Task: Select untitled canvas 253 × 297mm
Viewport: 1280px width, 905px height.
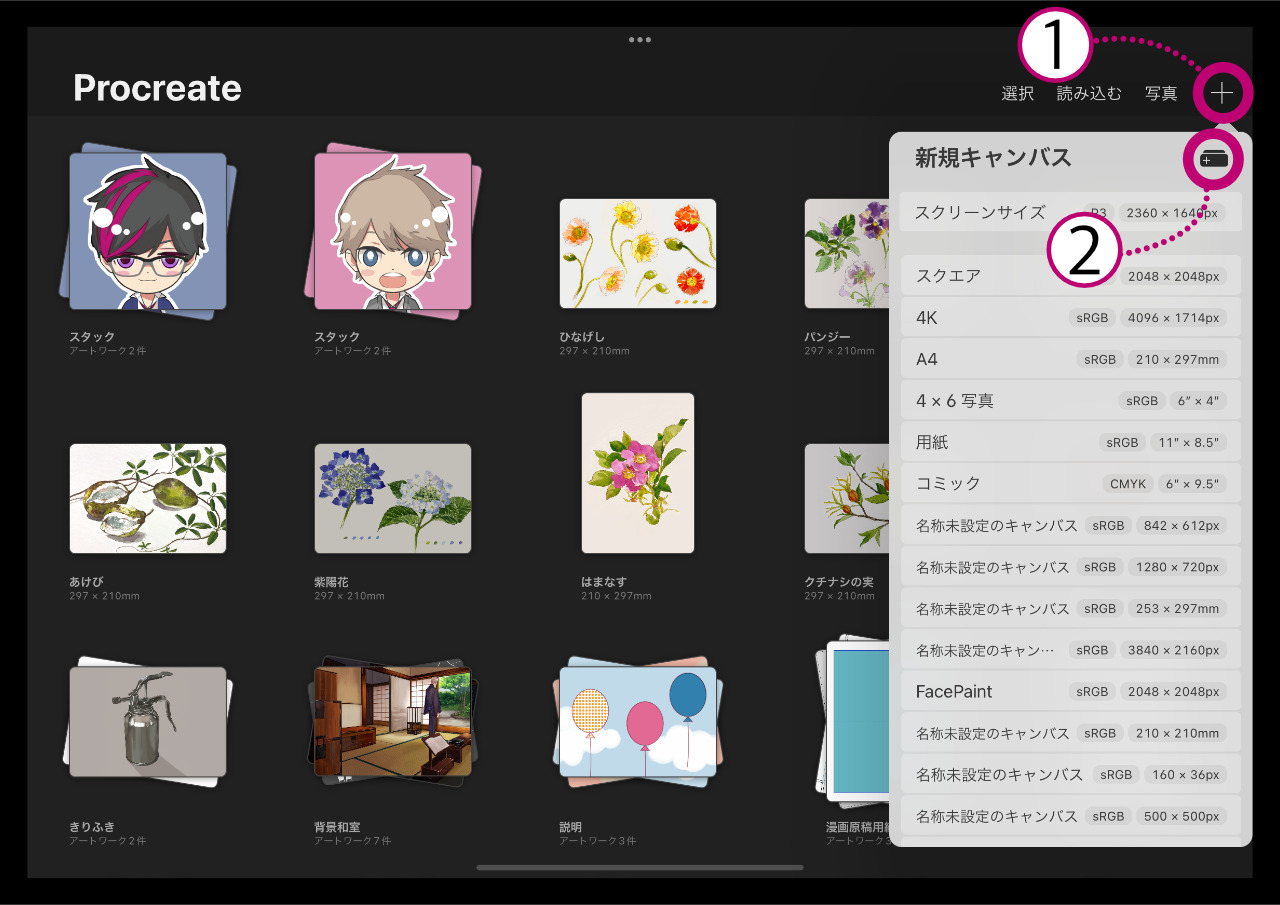Action: pos(1071,608)
